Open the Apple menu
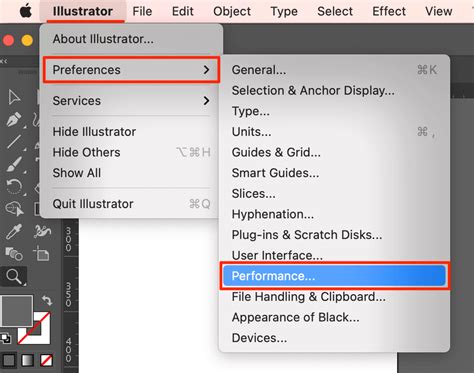The height and width of the screenshot is (373, 474). (x=26, y=11)
